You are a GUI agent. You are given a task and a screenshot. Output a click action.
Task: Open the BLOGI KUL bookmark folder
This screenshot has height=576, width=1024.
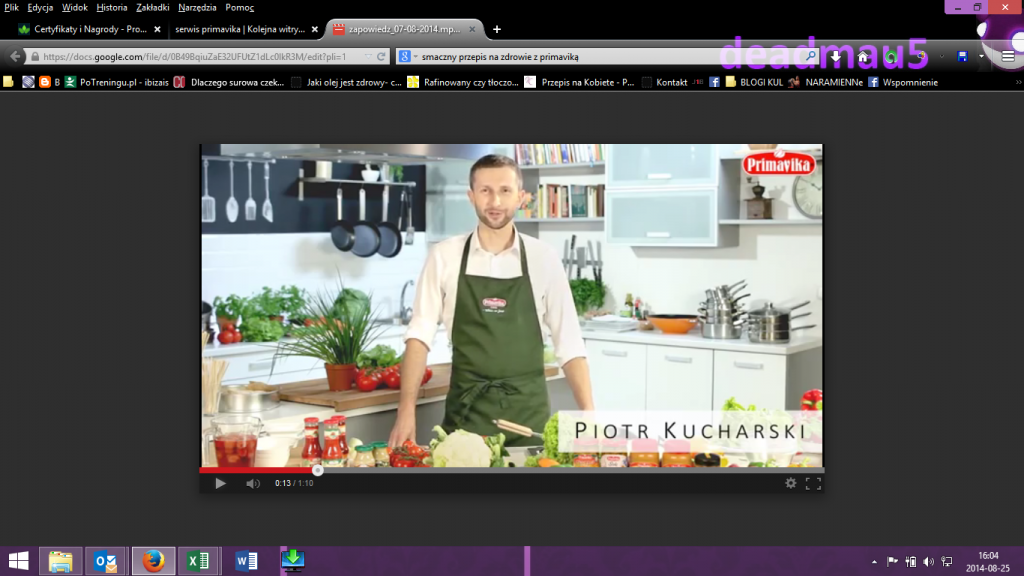pos(757,82)
